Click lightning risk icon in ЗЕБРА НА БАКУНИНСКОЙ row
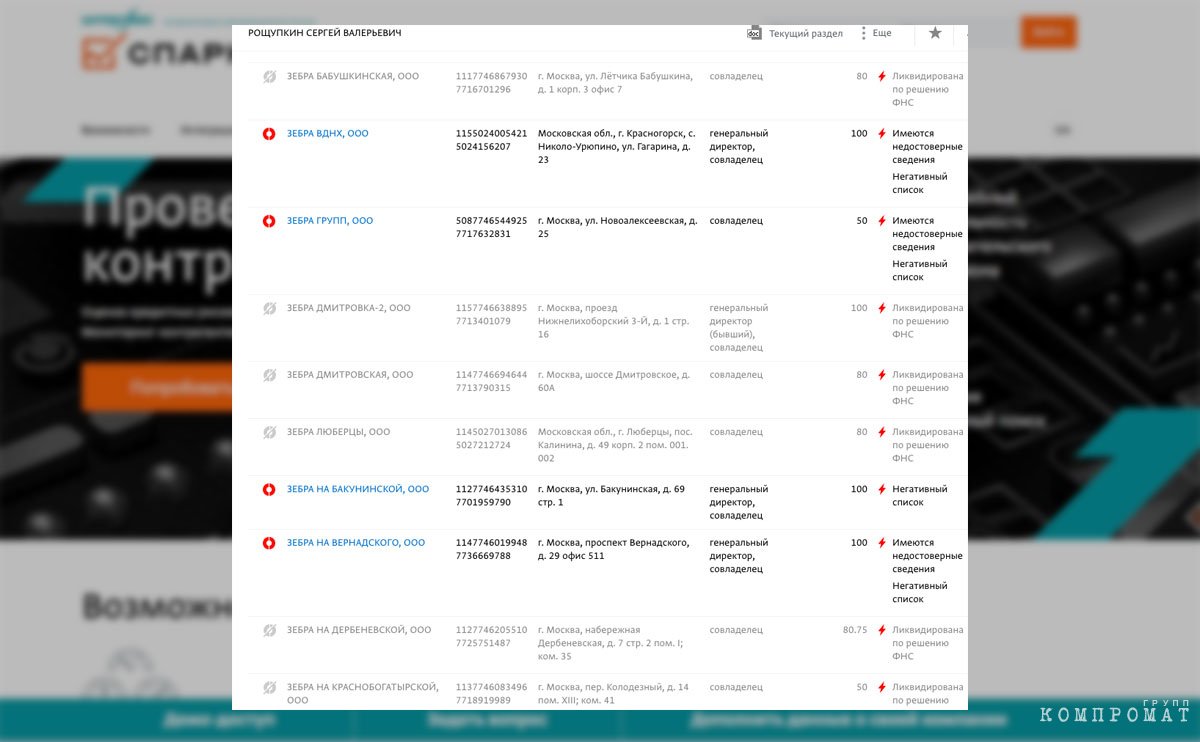Screen dimensions: 1200x742 [881, 489]
